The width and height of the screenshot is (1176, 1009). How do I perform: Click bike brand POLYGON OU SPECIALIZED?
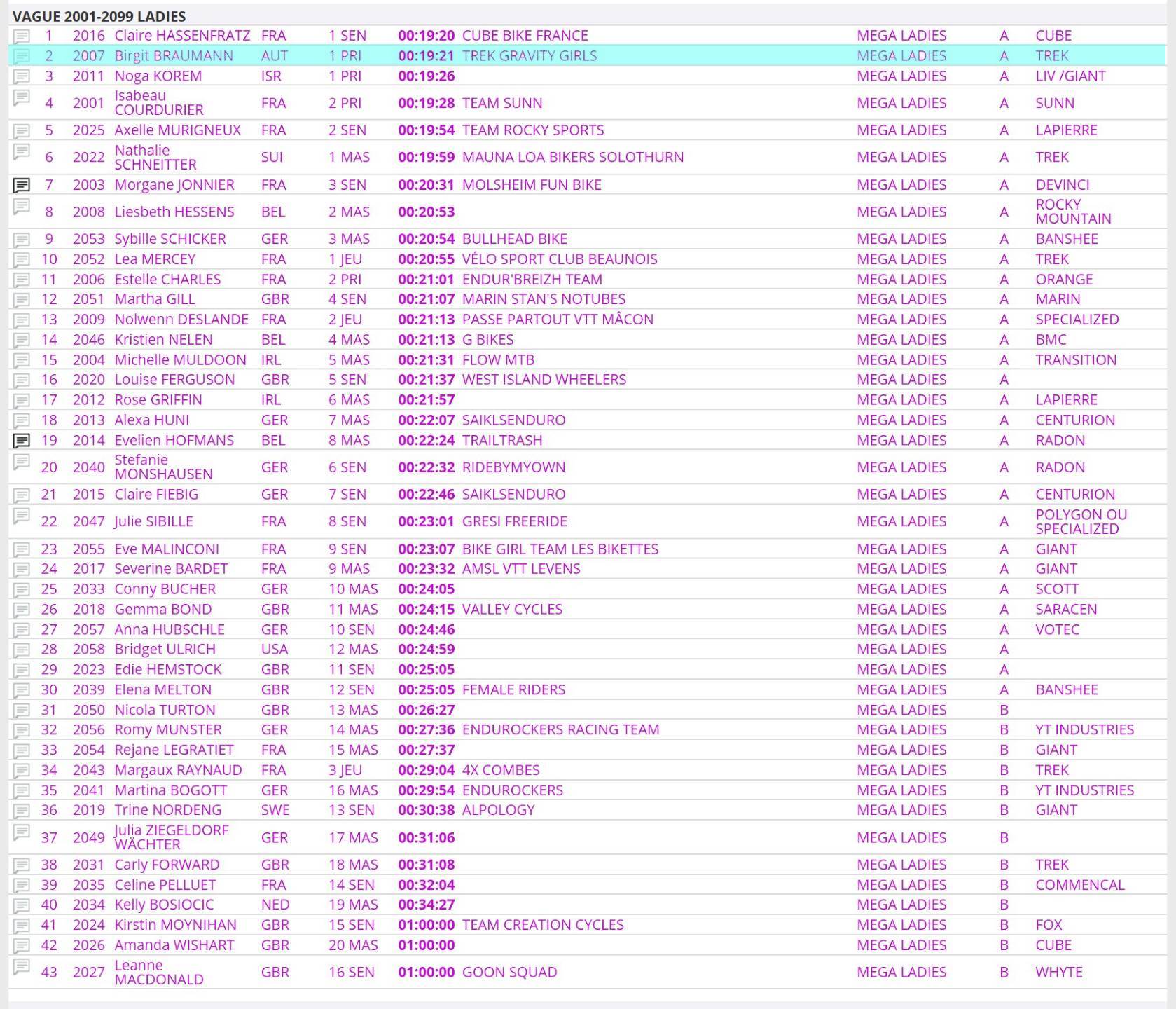(x=1081, y=521)
